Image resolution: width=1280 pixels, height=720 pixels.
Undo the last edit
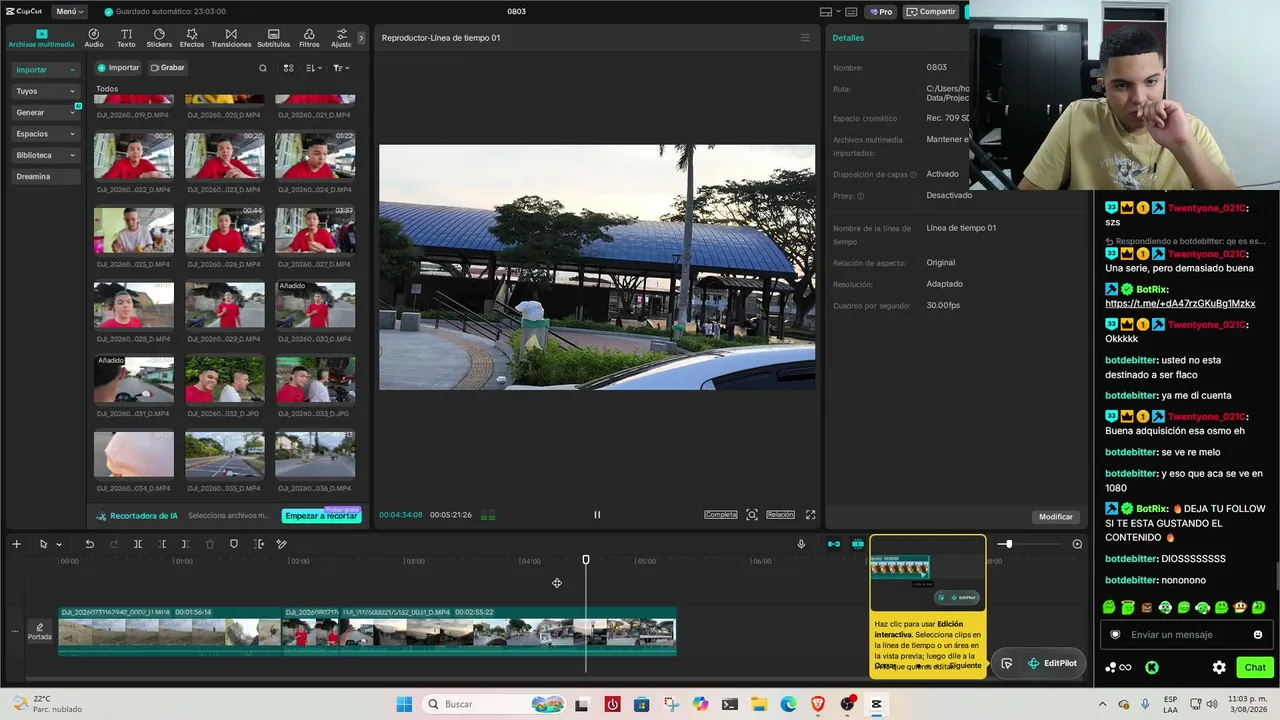(89, 544)
